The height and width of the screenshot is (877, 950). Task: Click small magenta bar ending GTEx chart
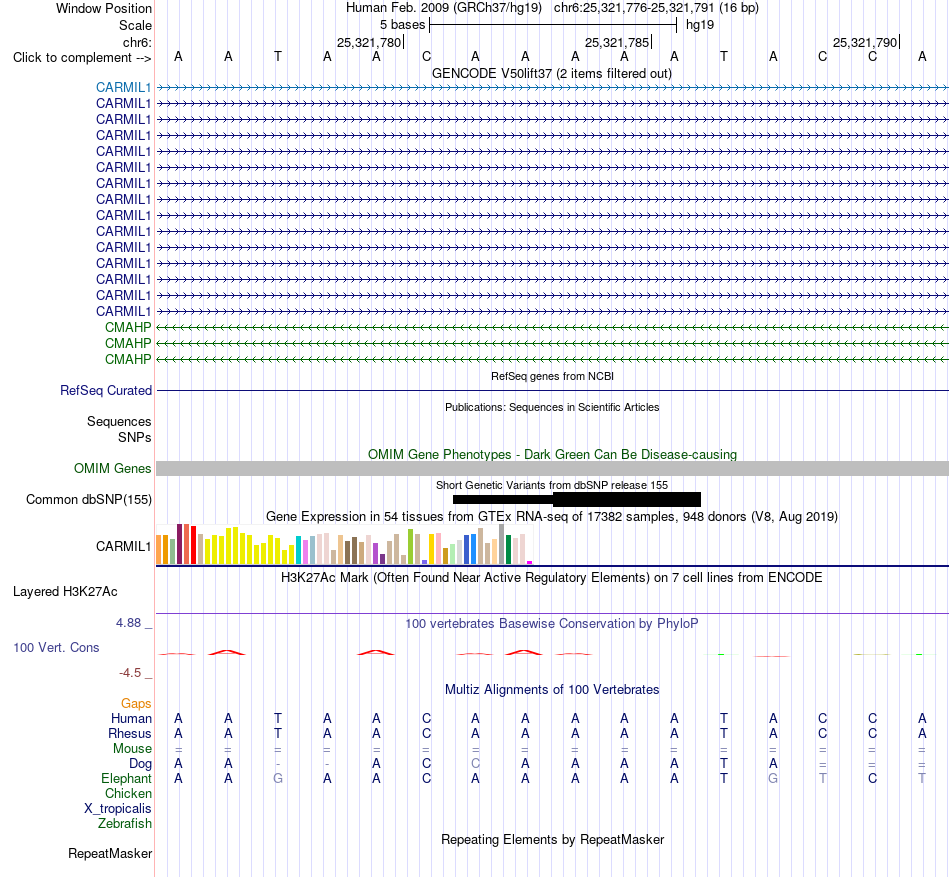(530, 563)
